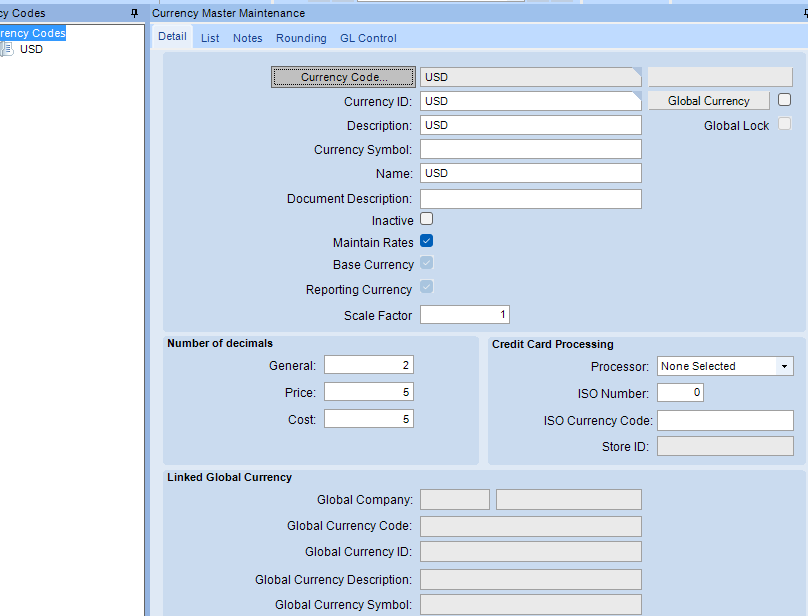The image size is (808, 616).
Task: Click the Global Currency button
Action: [709, 101]
